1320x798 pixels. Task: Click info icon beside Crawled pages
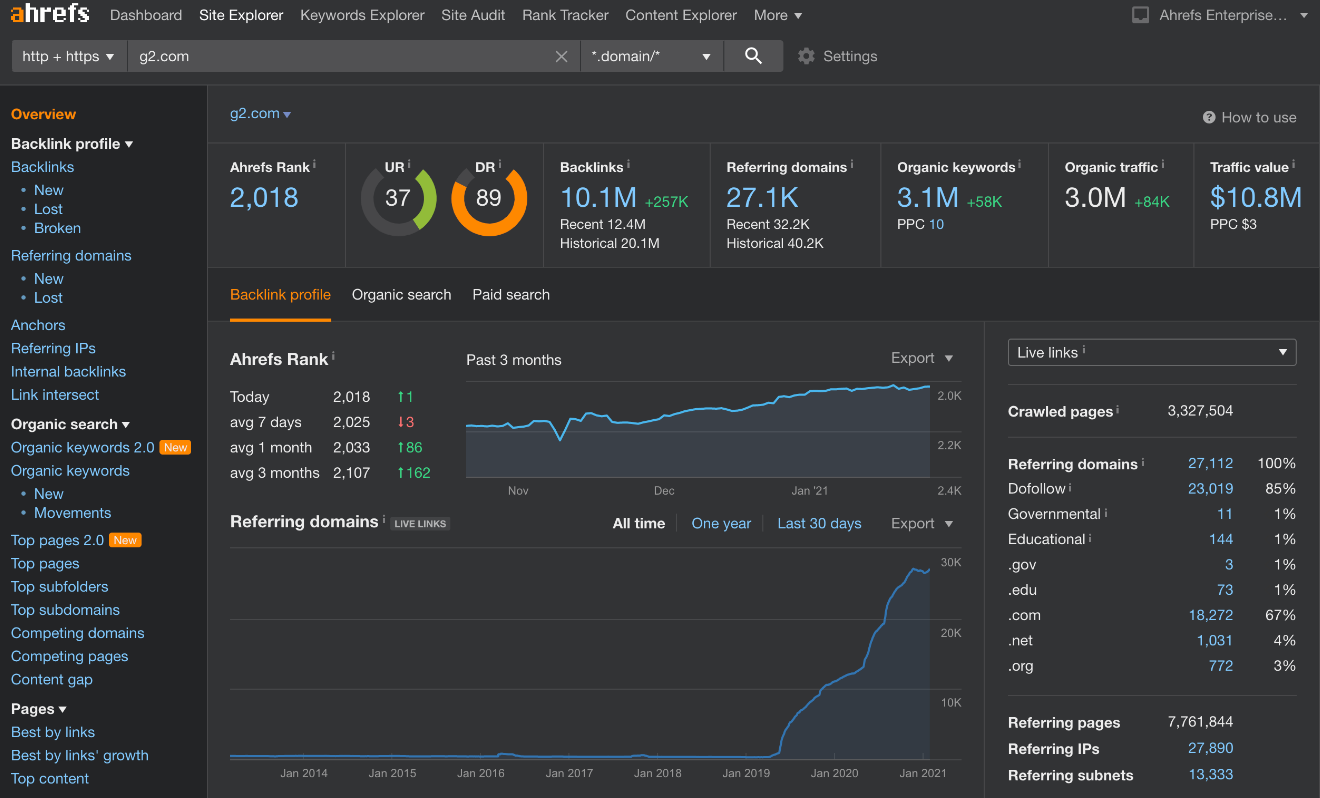(1117, 409)
